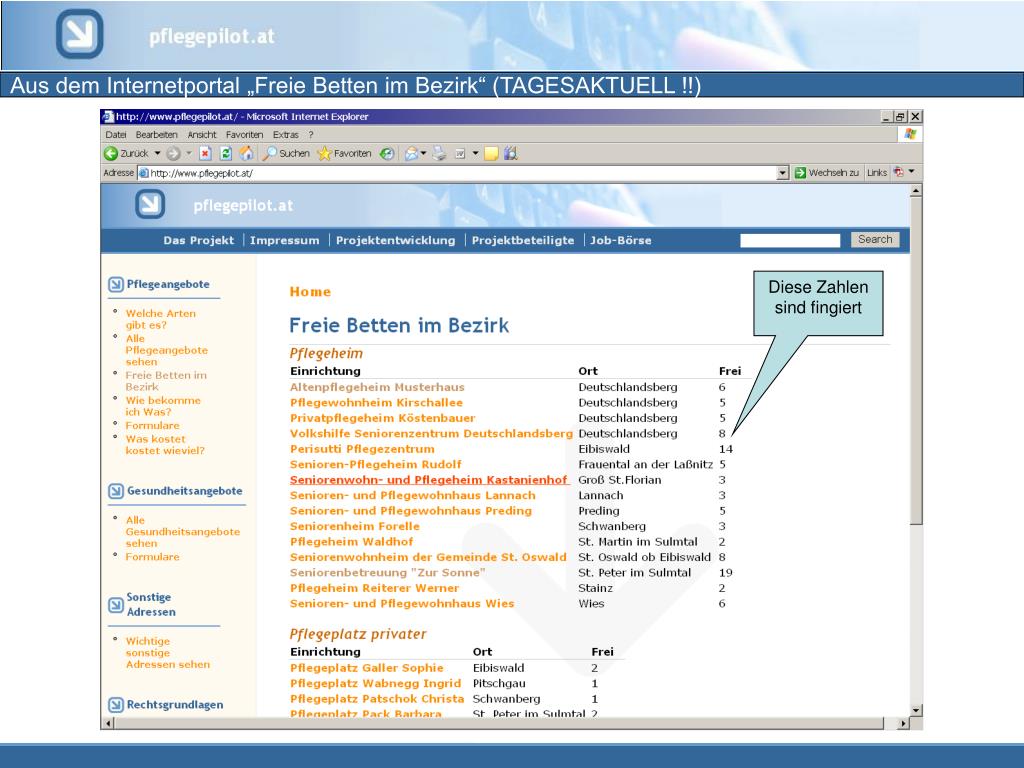The image size is (1024, 768).
Task: Open Pflegewohnheim Kirschallee link
Action: pyautogui.click(x=376, y=403)
